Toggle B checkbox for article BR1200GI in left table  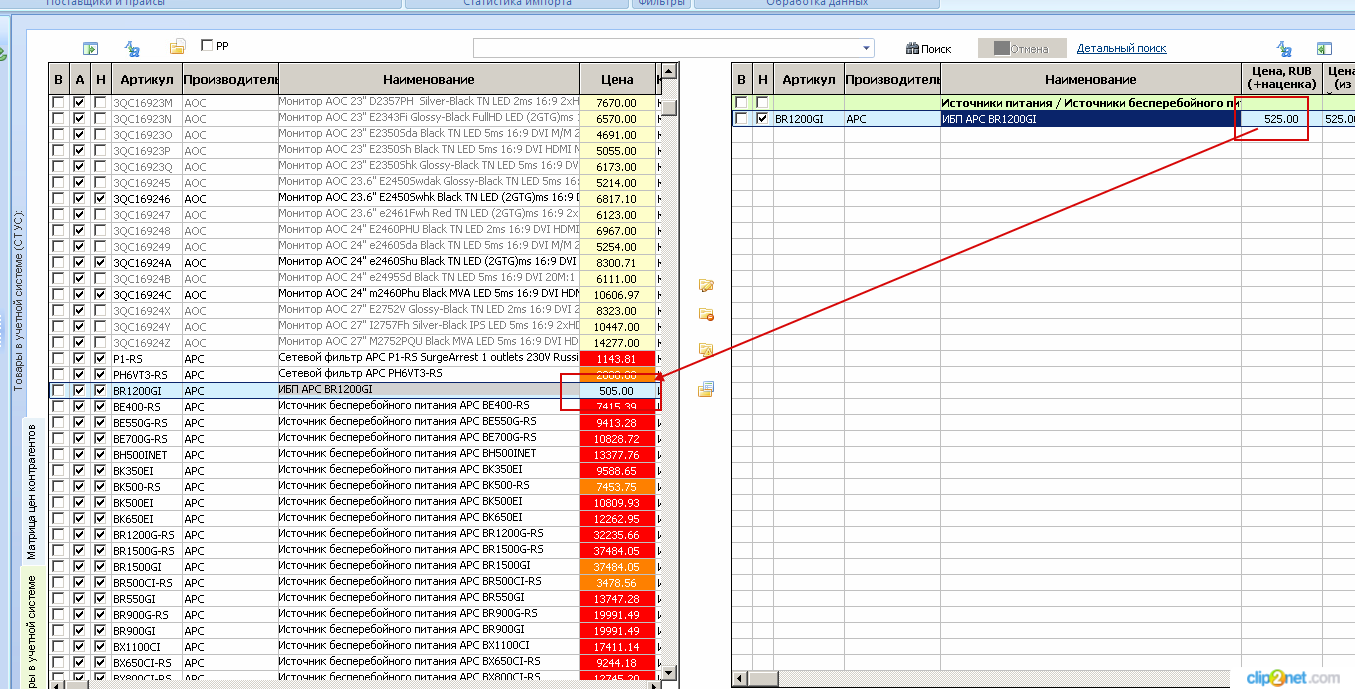(58, 391)
